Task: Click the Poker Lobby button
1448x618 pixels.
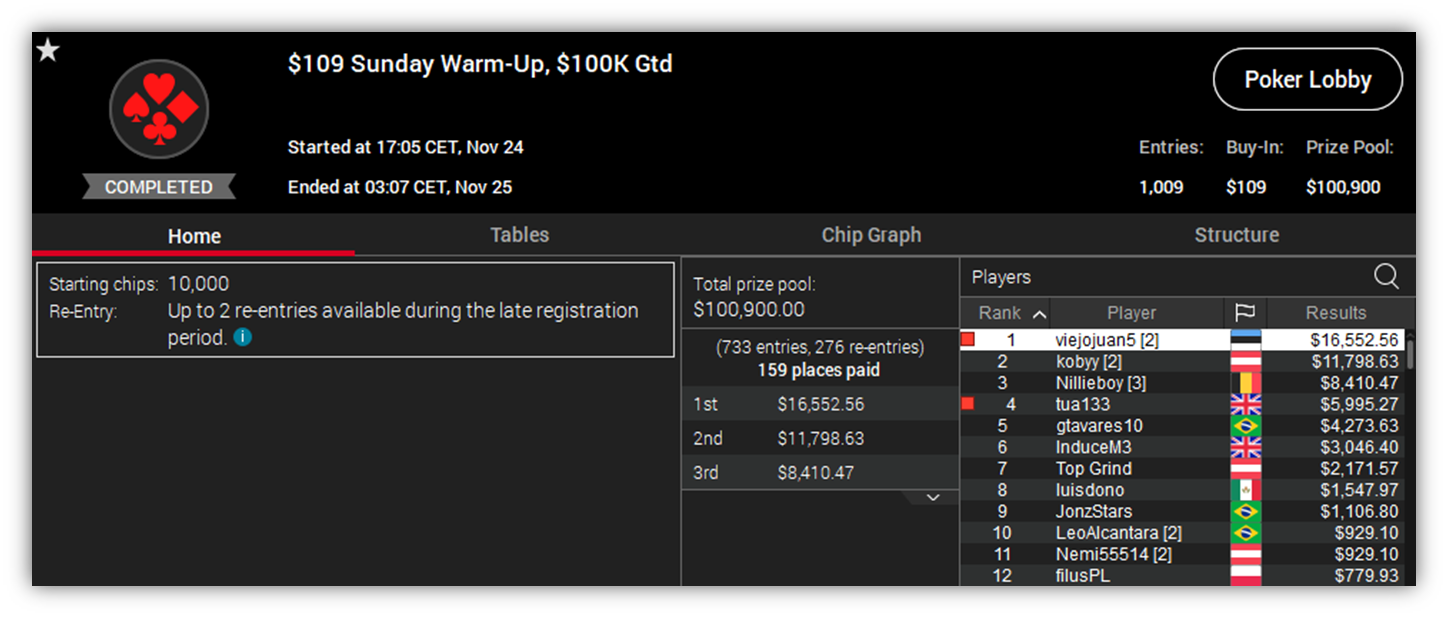Action: pos(1307,80)
